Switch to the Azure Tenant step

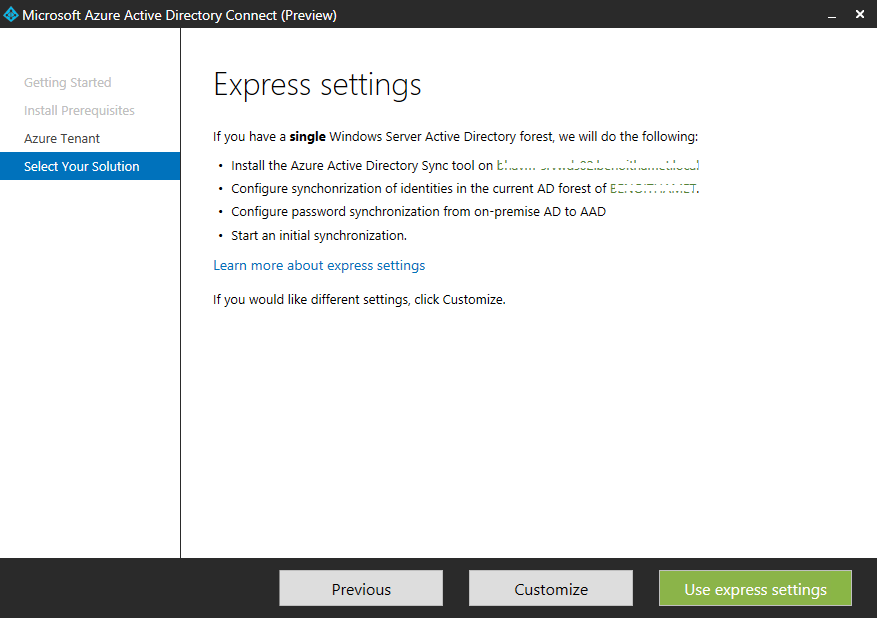click(62, 139)
